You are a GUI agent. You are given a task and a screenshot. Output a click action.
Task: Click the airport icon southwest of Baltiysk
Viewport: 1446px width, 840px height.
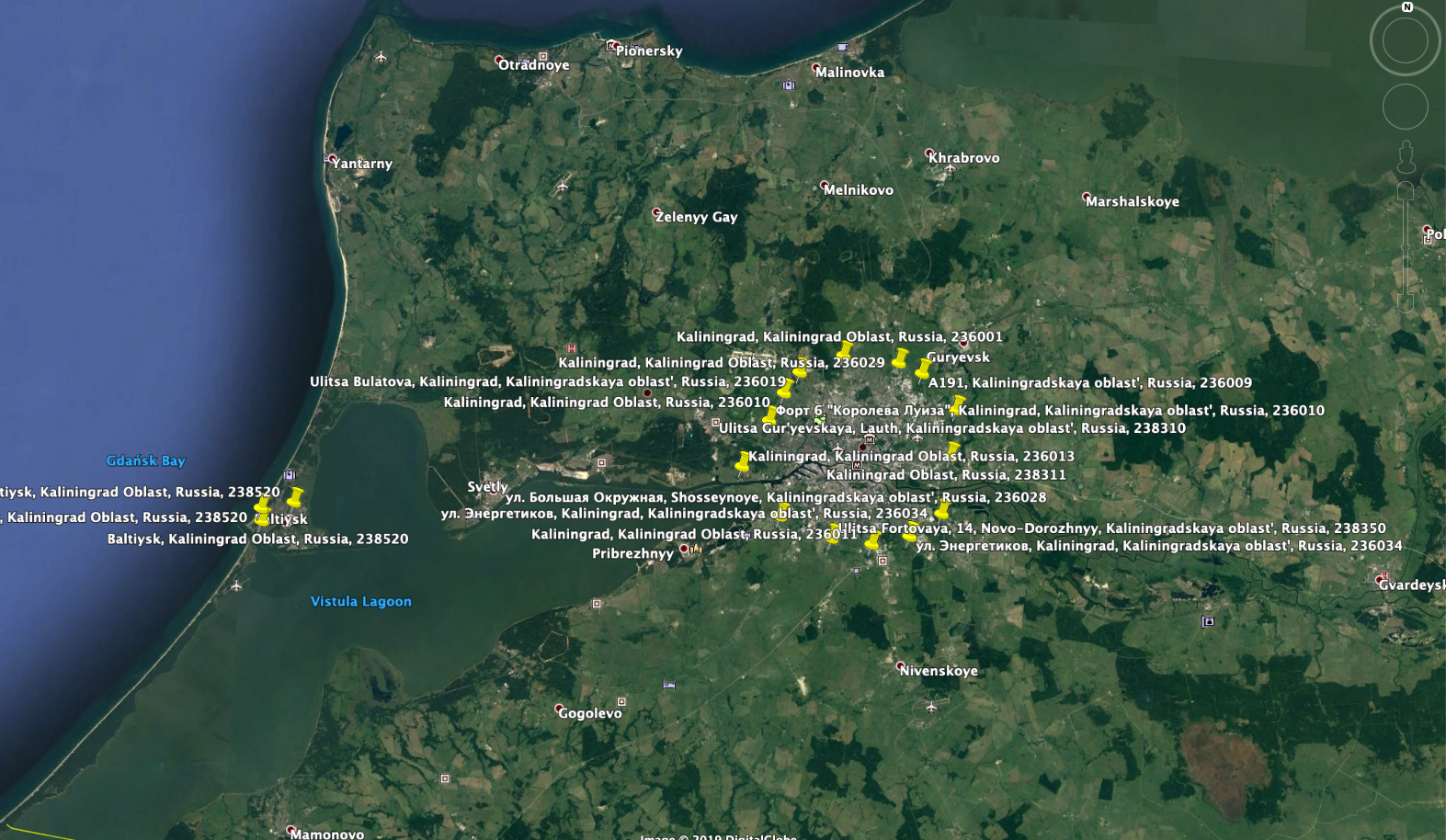tap(236, 585)
